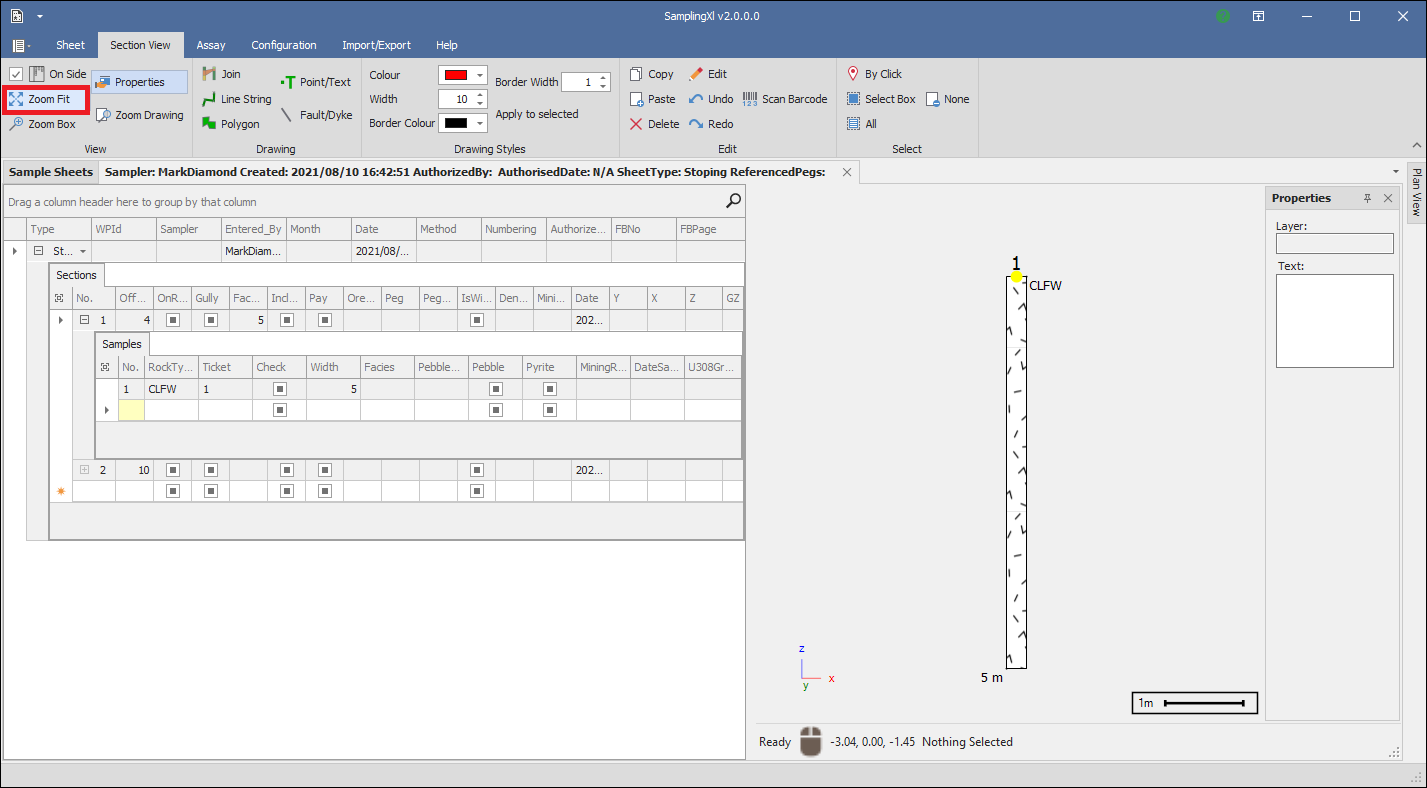Open the Assay ribbon tab
Screen dimensions: 1427x788
tap(211, 45)
